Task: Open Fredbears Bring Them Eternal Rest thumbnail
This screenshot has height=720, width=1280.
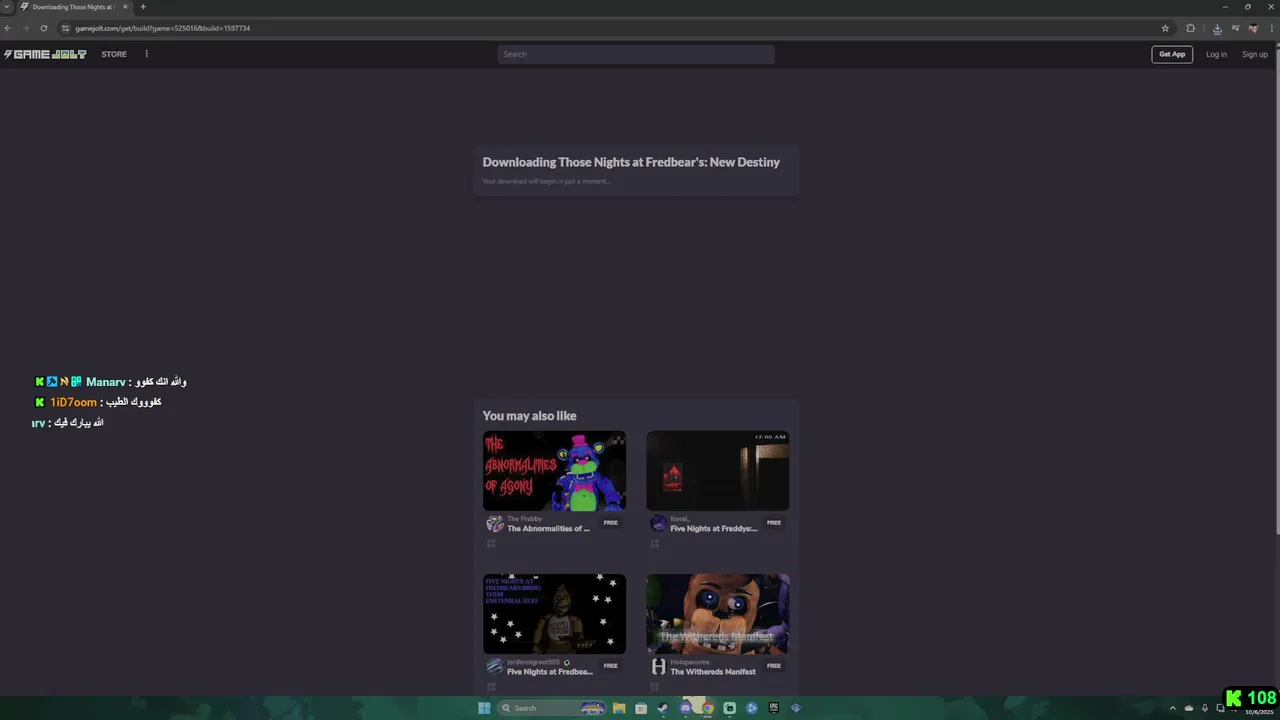Action: pyautogui.click(x=554, y=614)
